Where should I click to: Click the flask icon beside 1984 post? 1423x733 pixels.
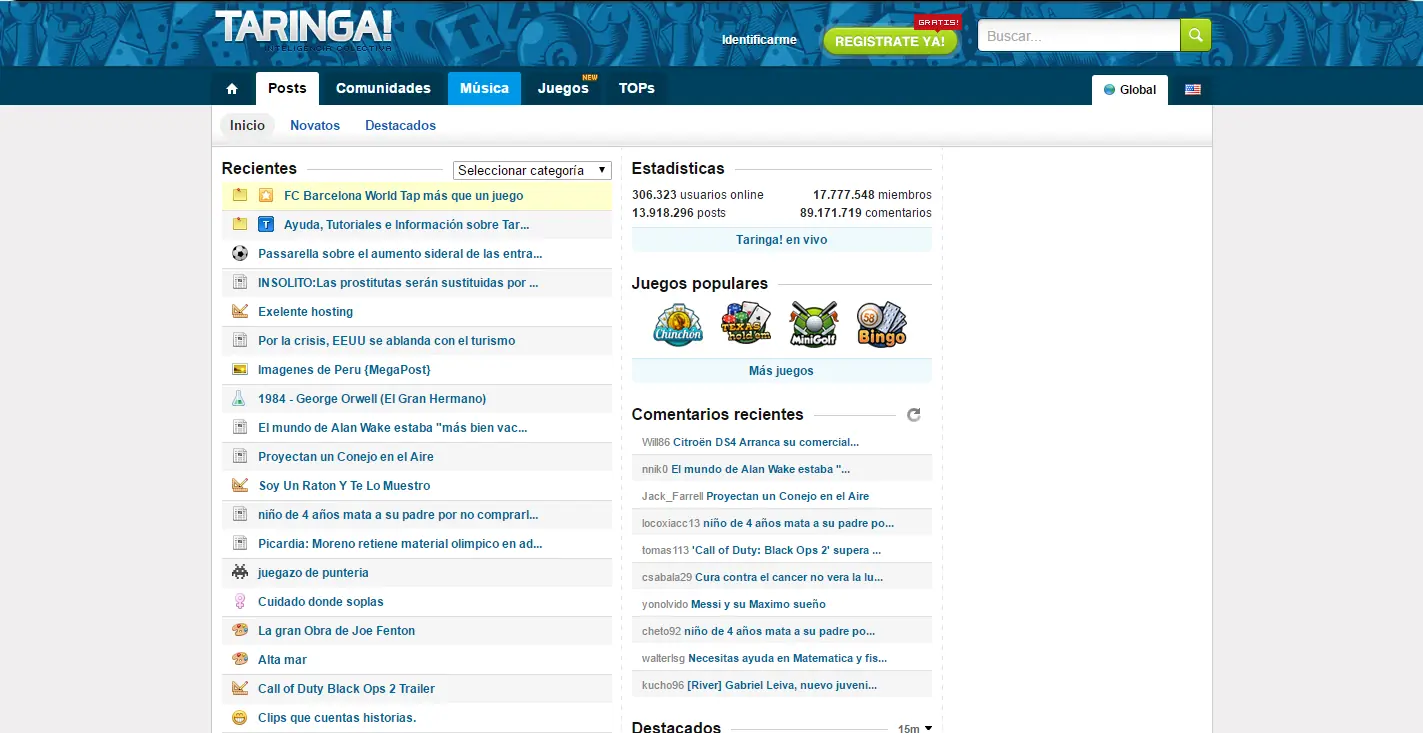(x=240, y=398)
